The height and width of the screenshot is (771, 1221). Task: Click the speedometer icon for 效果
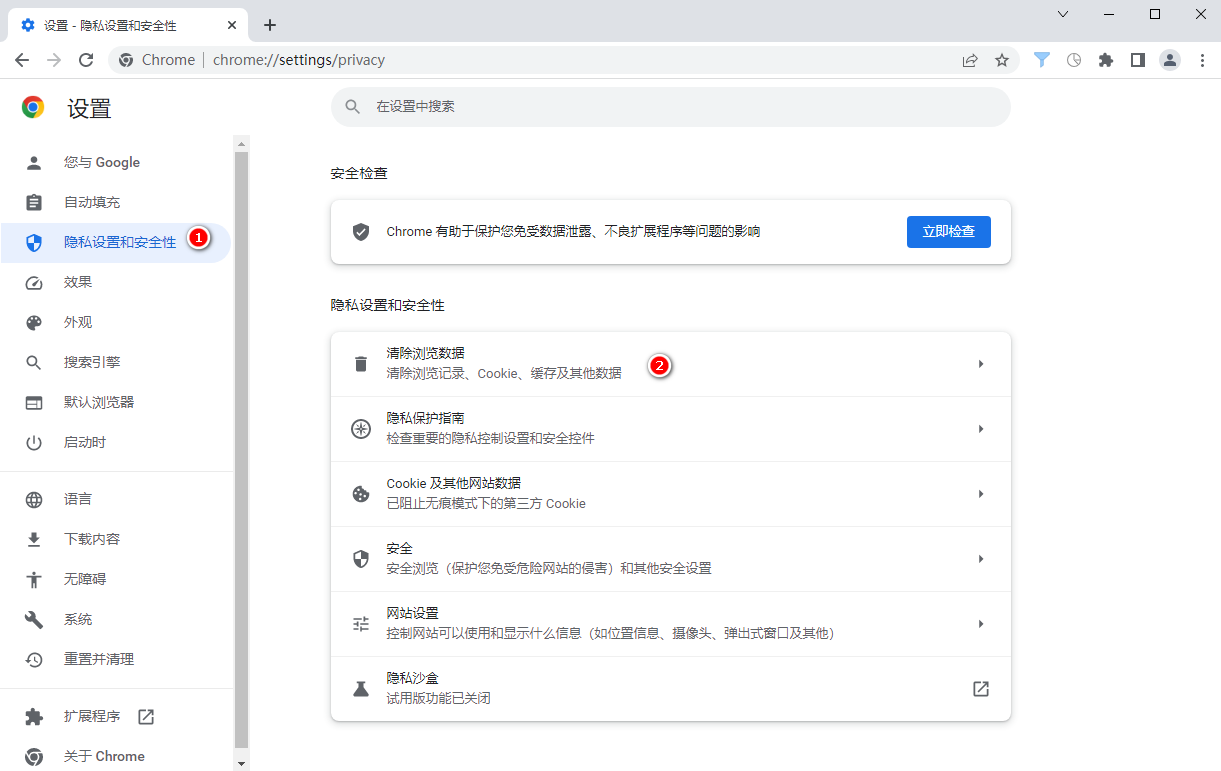(34, 282)
